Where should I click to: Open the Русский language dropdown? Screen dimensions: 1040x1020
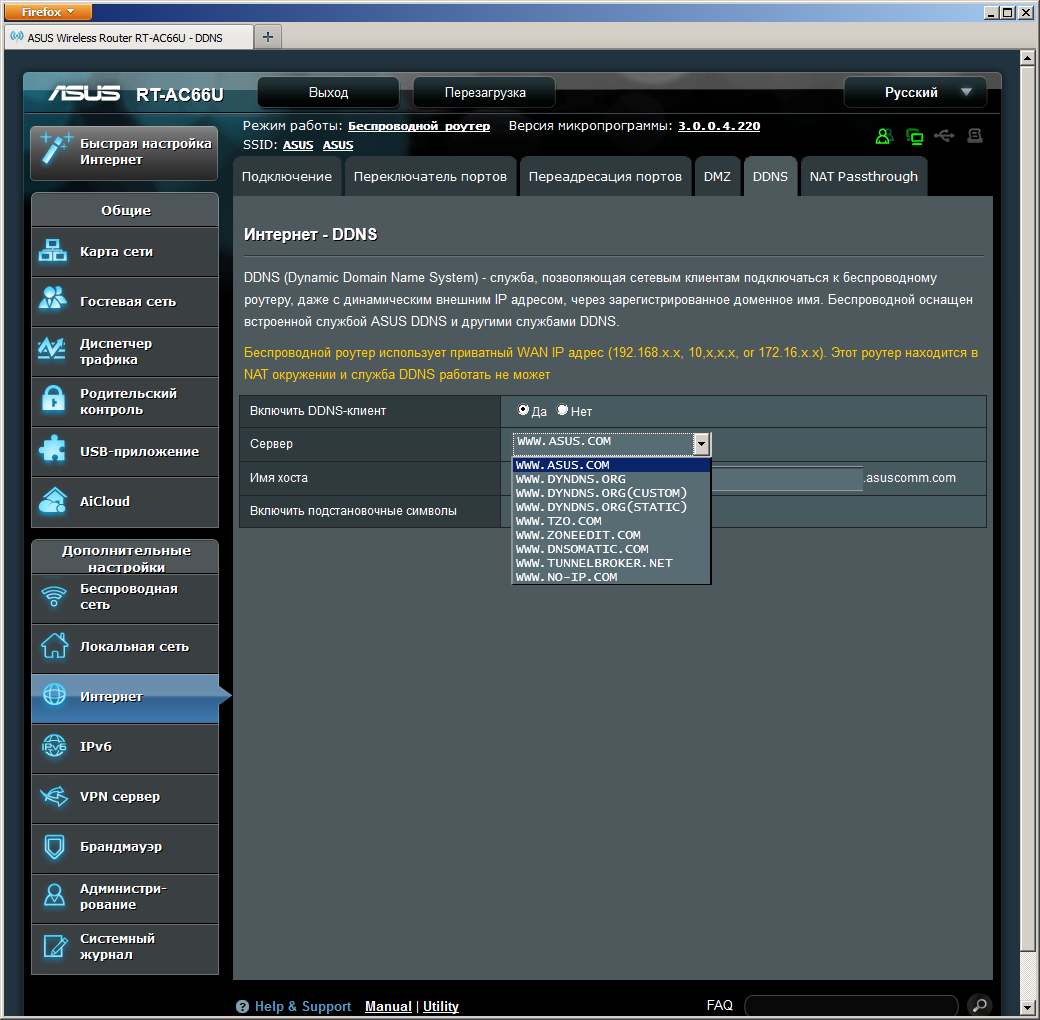[x=915, y=92]
